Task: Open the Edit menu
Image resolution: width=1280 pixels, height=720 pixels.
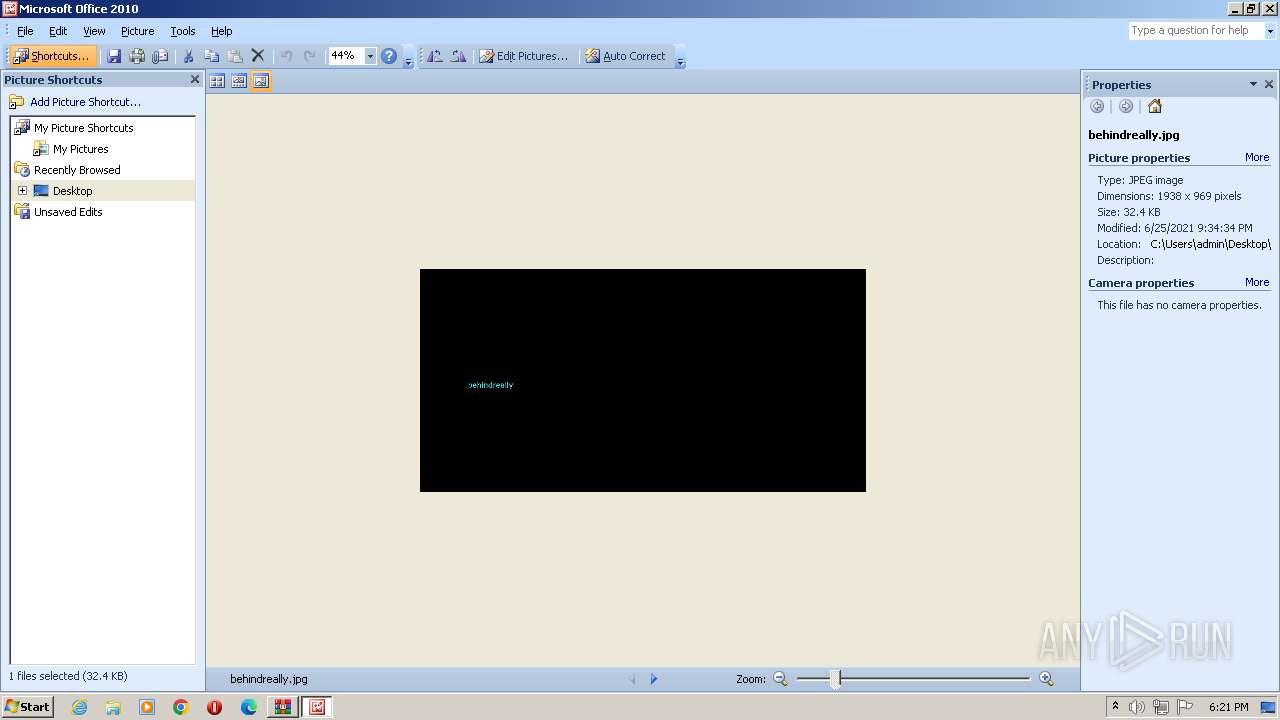Action: tap(58, 31)
